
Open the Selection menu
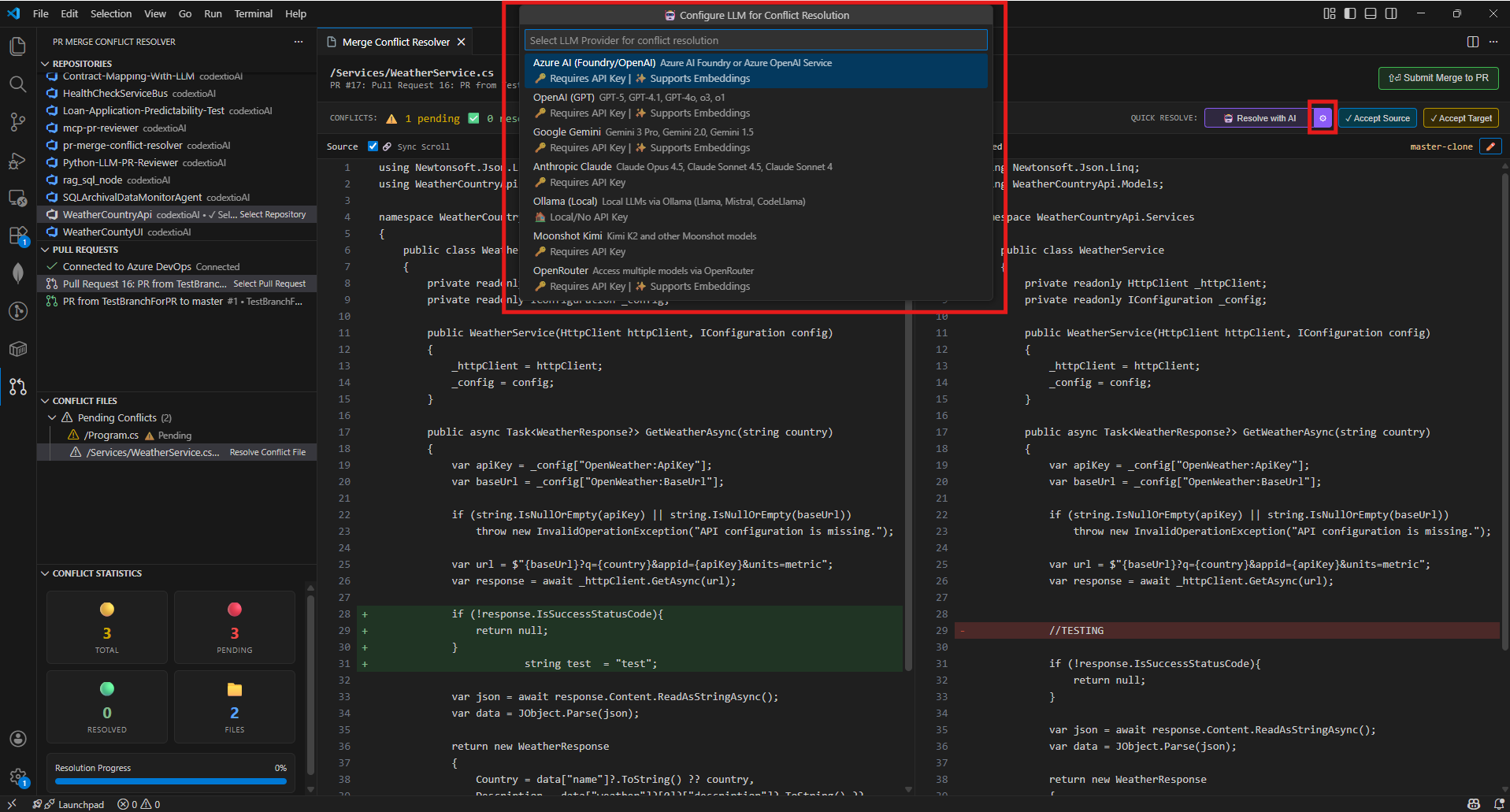(111, 13)
